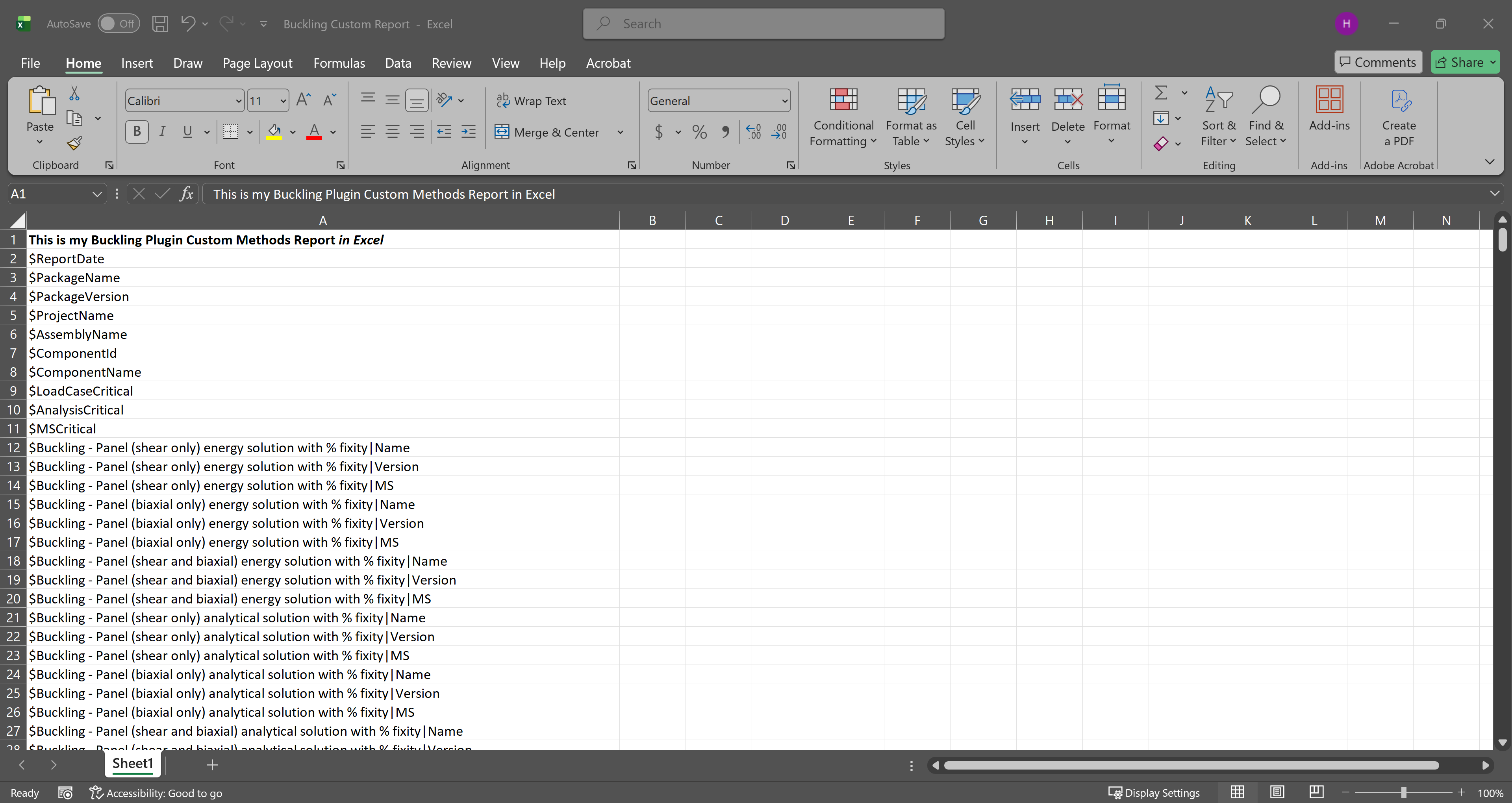Click the Cut scissors icon

coord(74,93)
